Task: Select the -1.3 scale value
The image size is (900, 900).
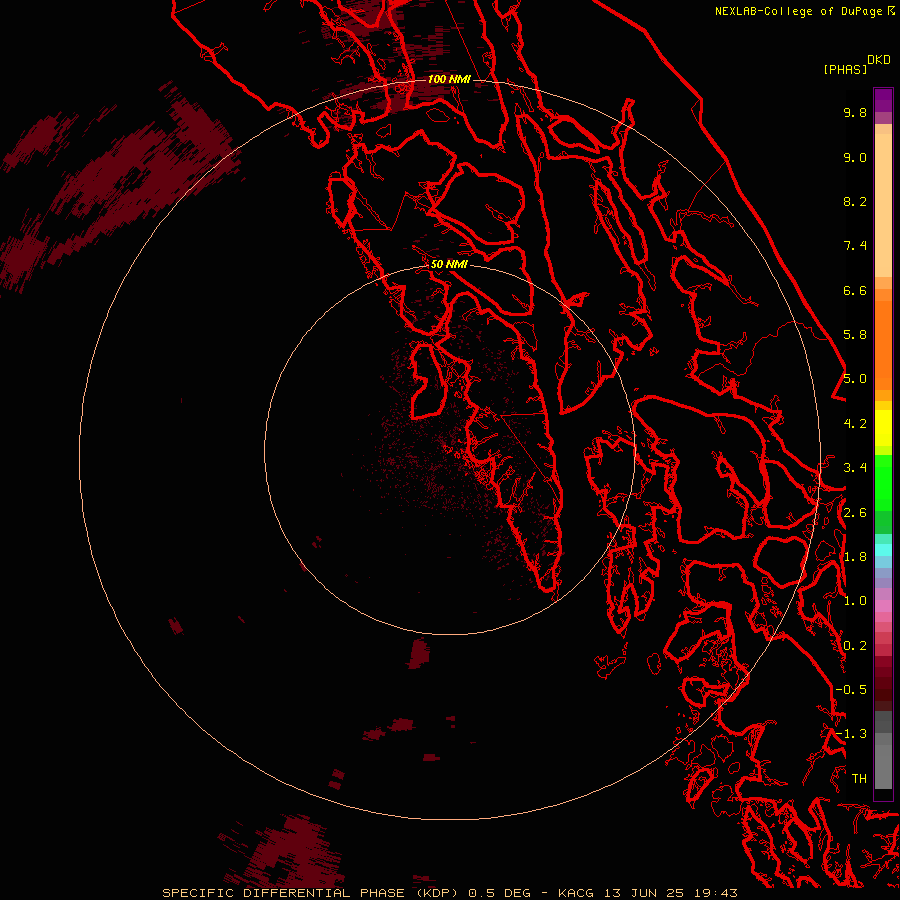Action: pos(851,734)
